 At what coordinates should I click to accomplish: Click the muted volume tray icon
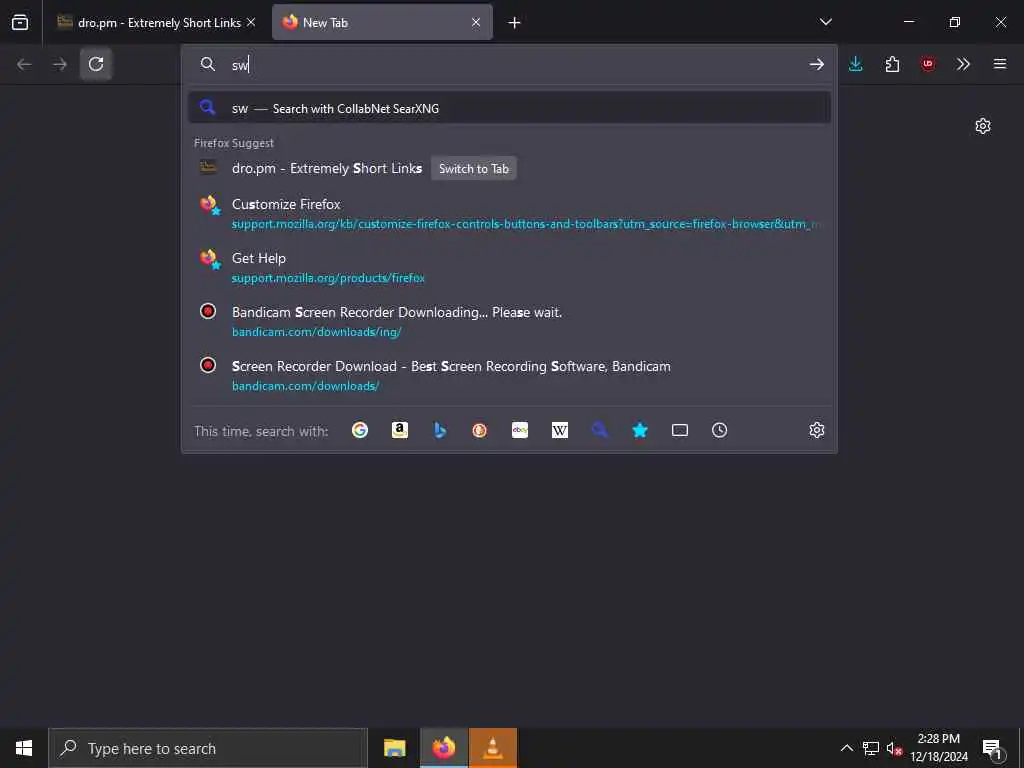point(894,748)
